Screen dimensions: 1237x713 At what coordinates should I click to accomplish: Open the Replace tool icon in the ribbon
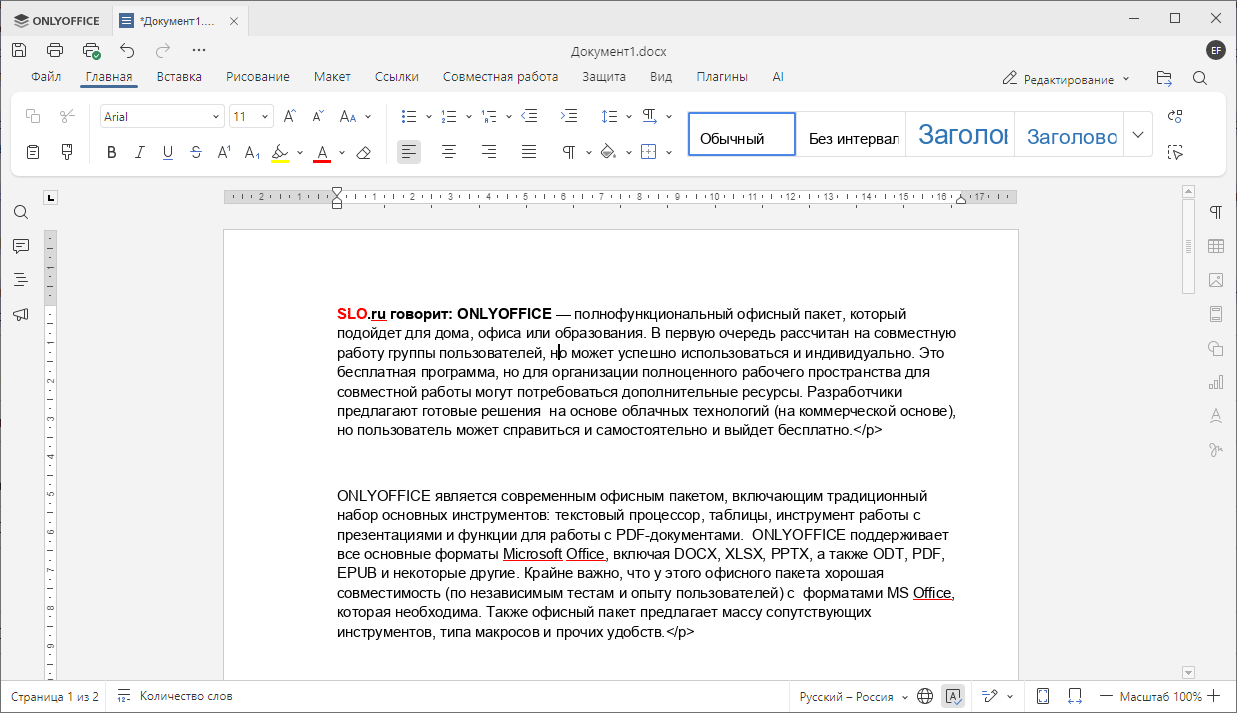tap(1175, 116)
